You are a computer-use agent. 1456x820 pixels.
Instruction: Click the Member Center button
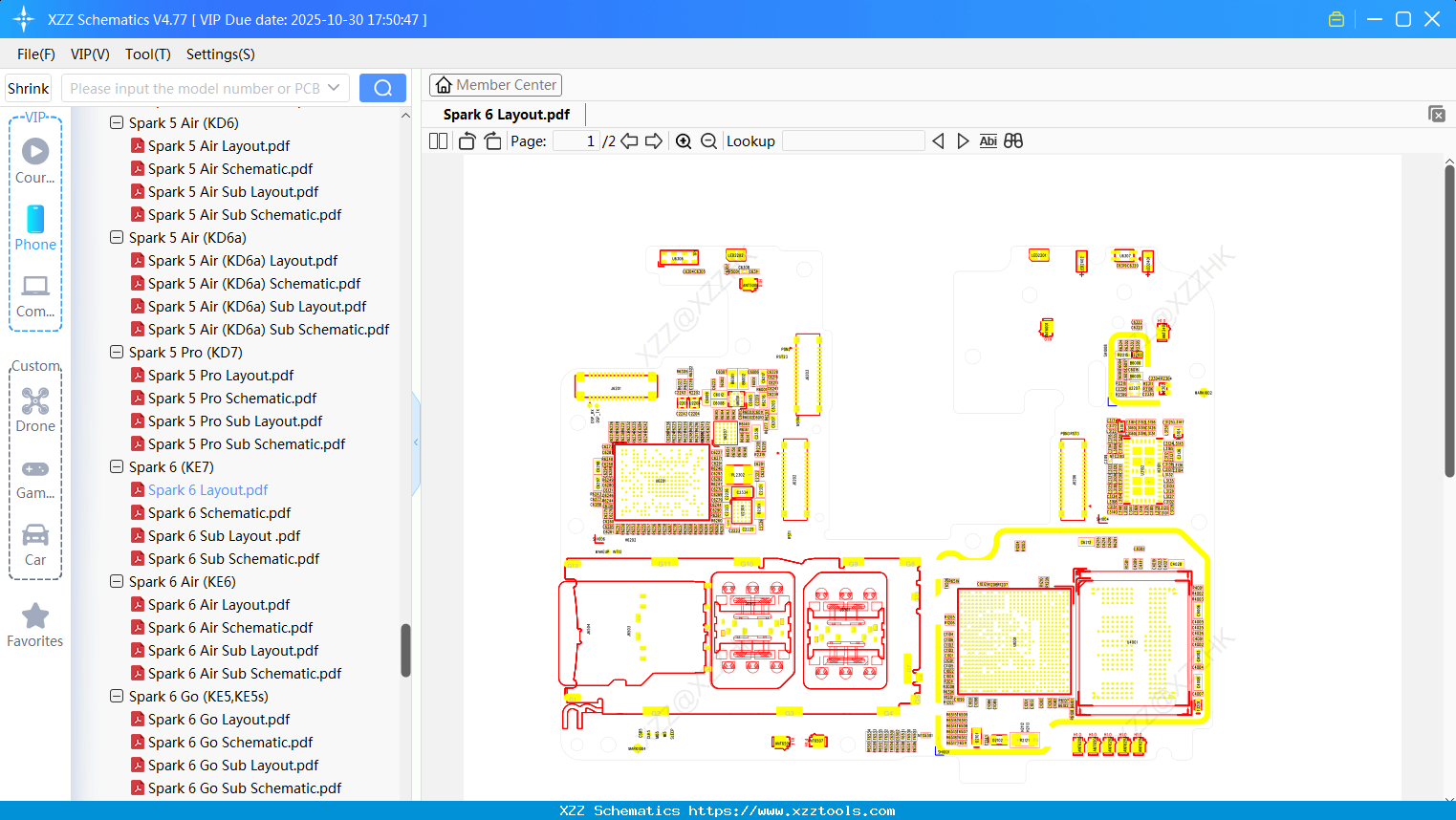(x=495, y=85)
